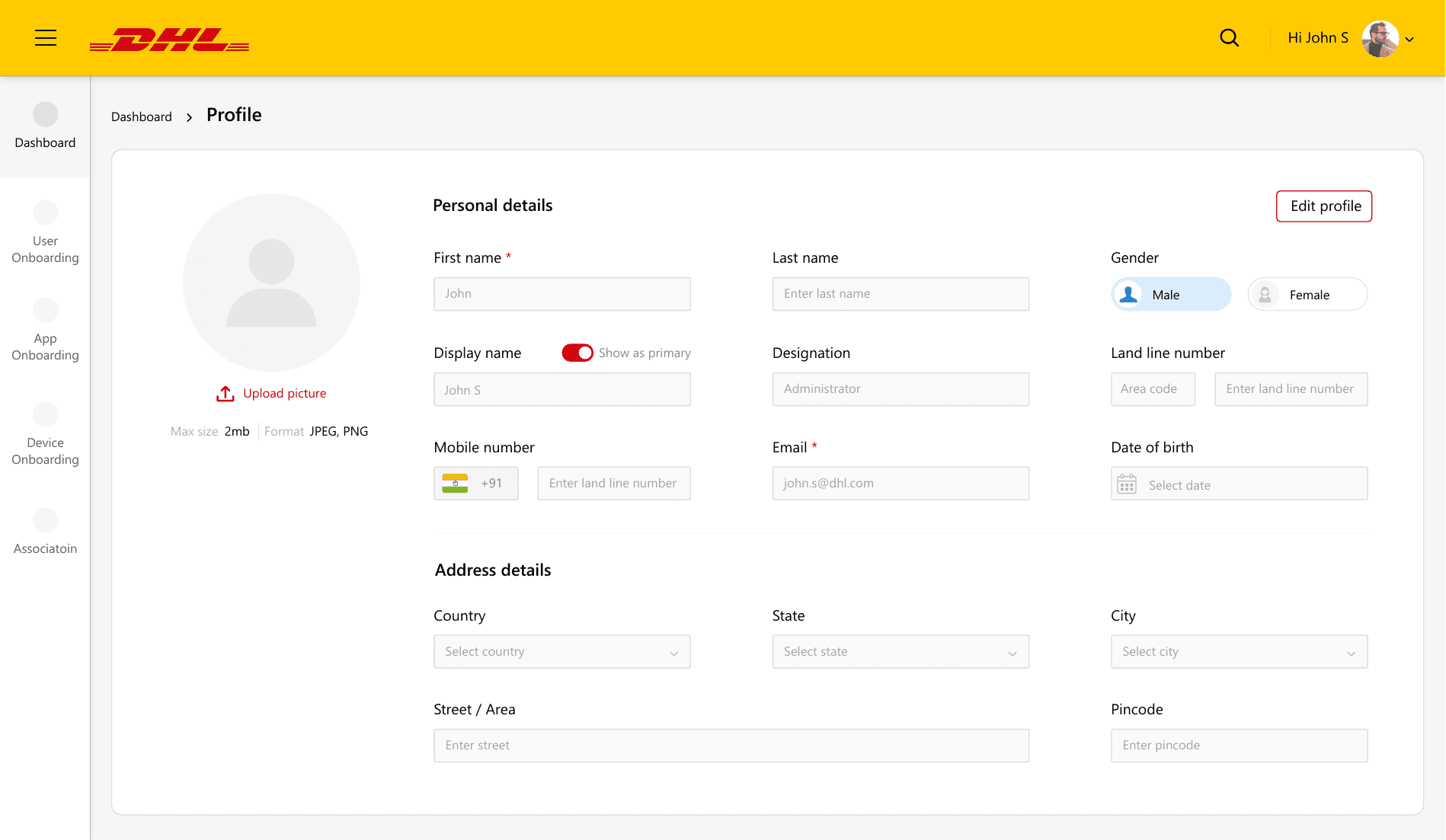Screen dimensions: 1446x840
Task: Click the land line number field under Land line number
Action: (1291, 389)
